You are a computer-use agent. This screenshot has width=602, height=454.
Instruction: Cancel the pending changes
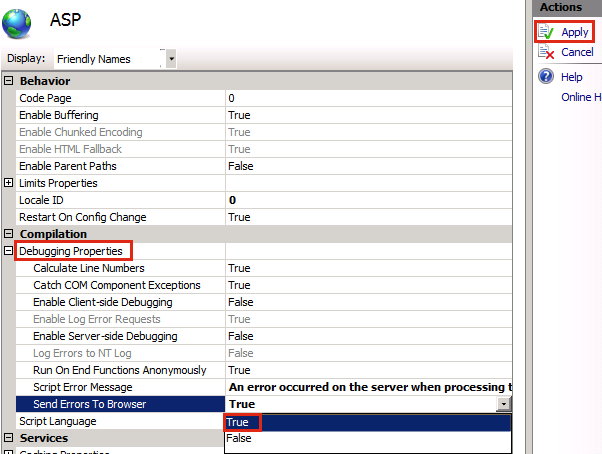[577, 52]
